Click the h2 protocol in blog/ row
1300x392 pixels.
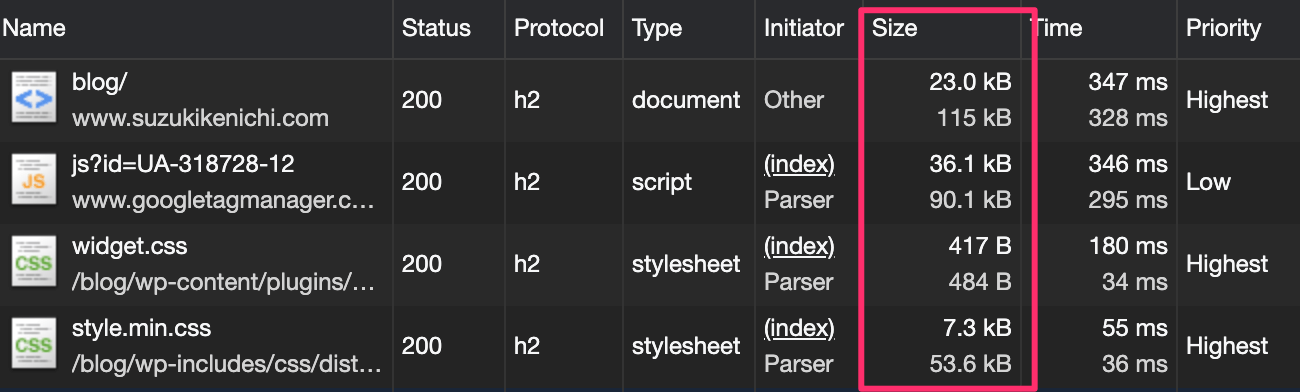click(x=528, y=100)
